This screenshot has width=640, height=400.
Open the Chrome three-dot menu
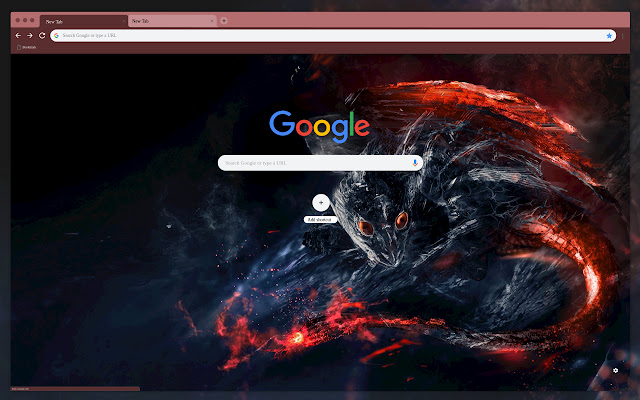tap(623, 36)
